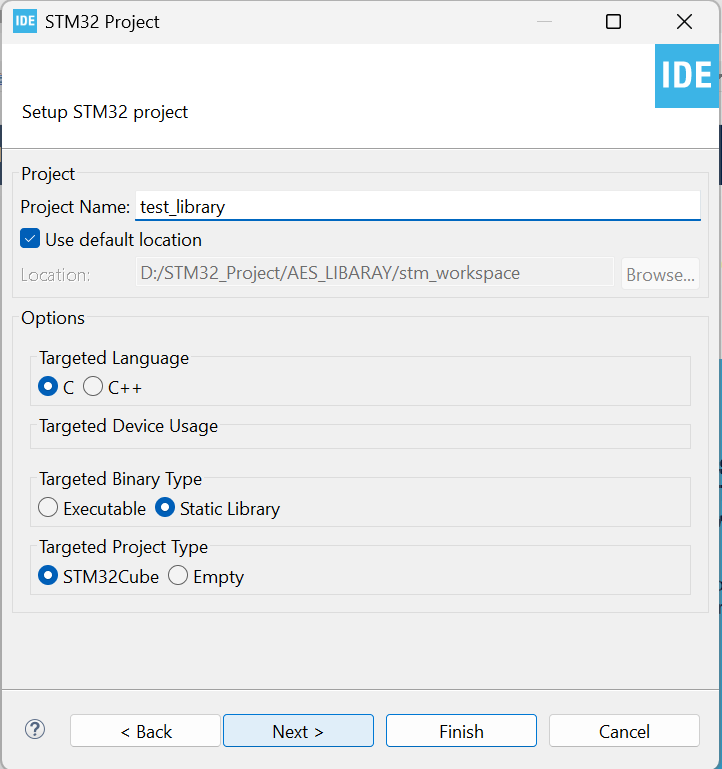Click Finish to create the project

point(461,731)
